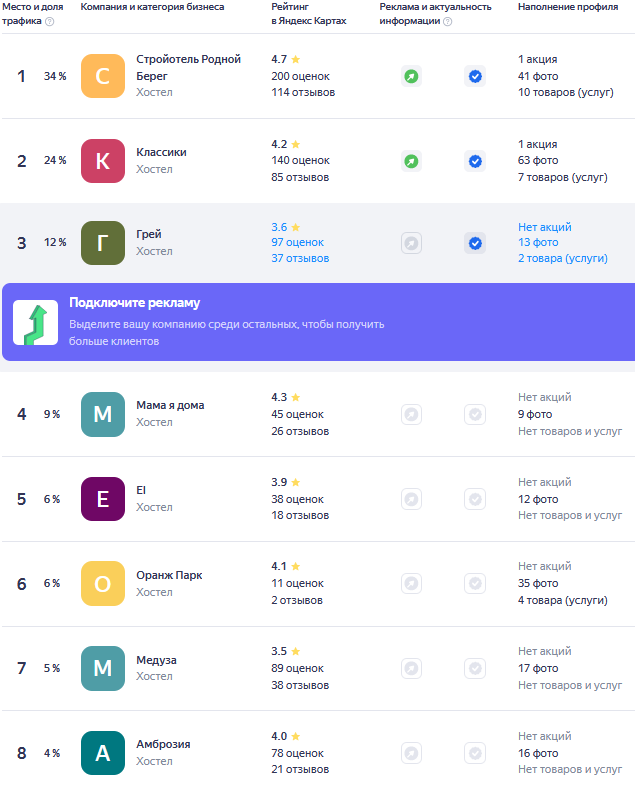
Task: Click '35 фото' for Оранж Парк
Action: [x=538, y=584]
